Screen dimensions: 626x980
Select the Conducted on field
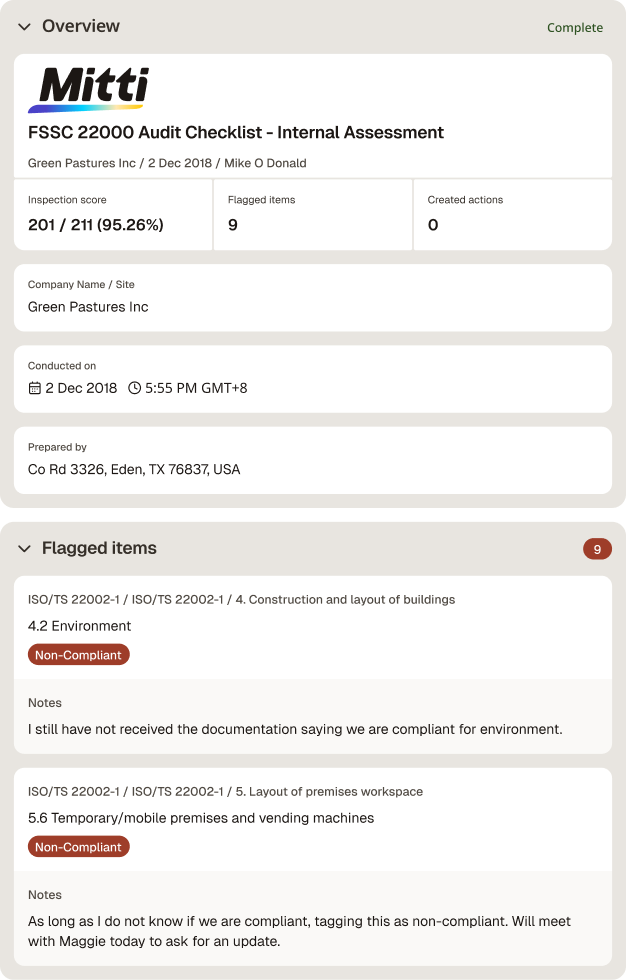tap(313, 379)
